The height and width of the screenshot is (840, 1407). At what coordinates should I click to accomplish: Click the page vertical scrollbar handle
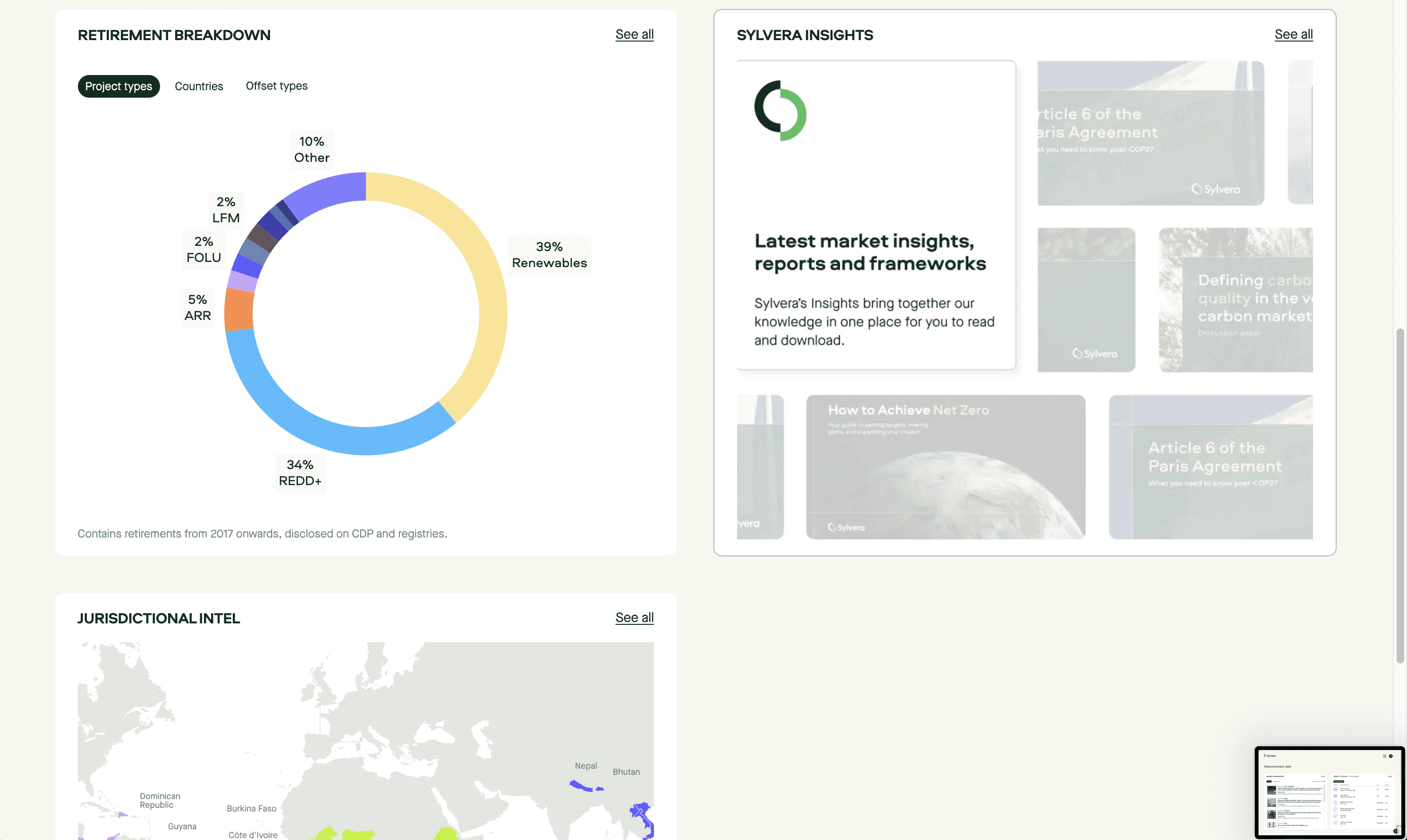tap(1399, 496)
